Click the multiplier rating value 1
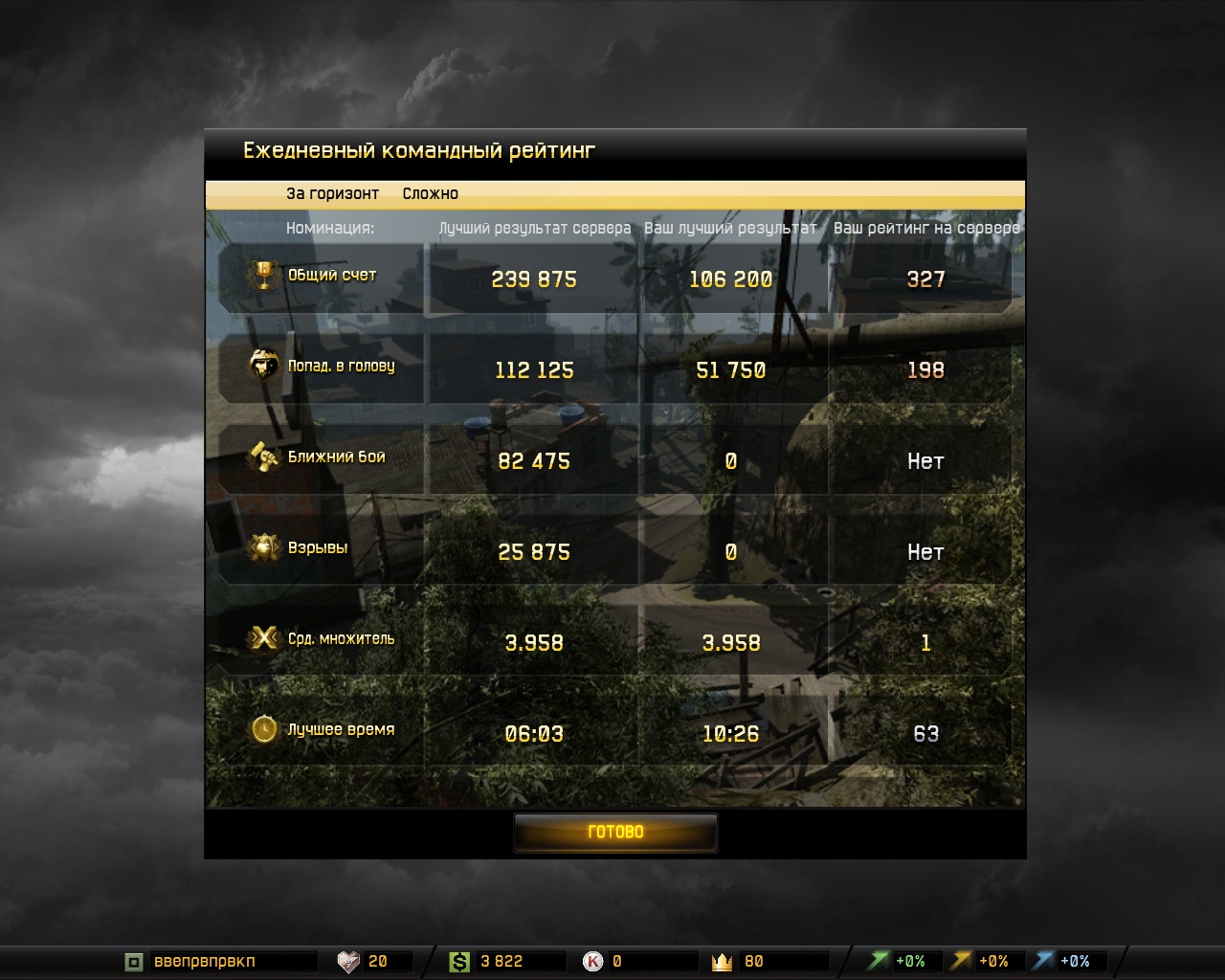 (x=925, y=643)
